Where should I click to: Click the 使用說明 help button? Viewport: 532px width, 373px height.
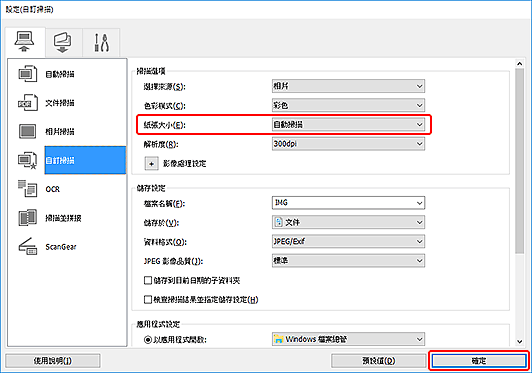pyautogui.click(x=53, y=361)
